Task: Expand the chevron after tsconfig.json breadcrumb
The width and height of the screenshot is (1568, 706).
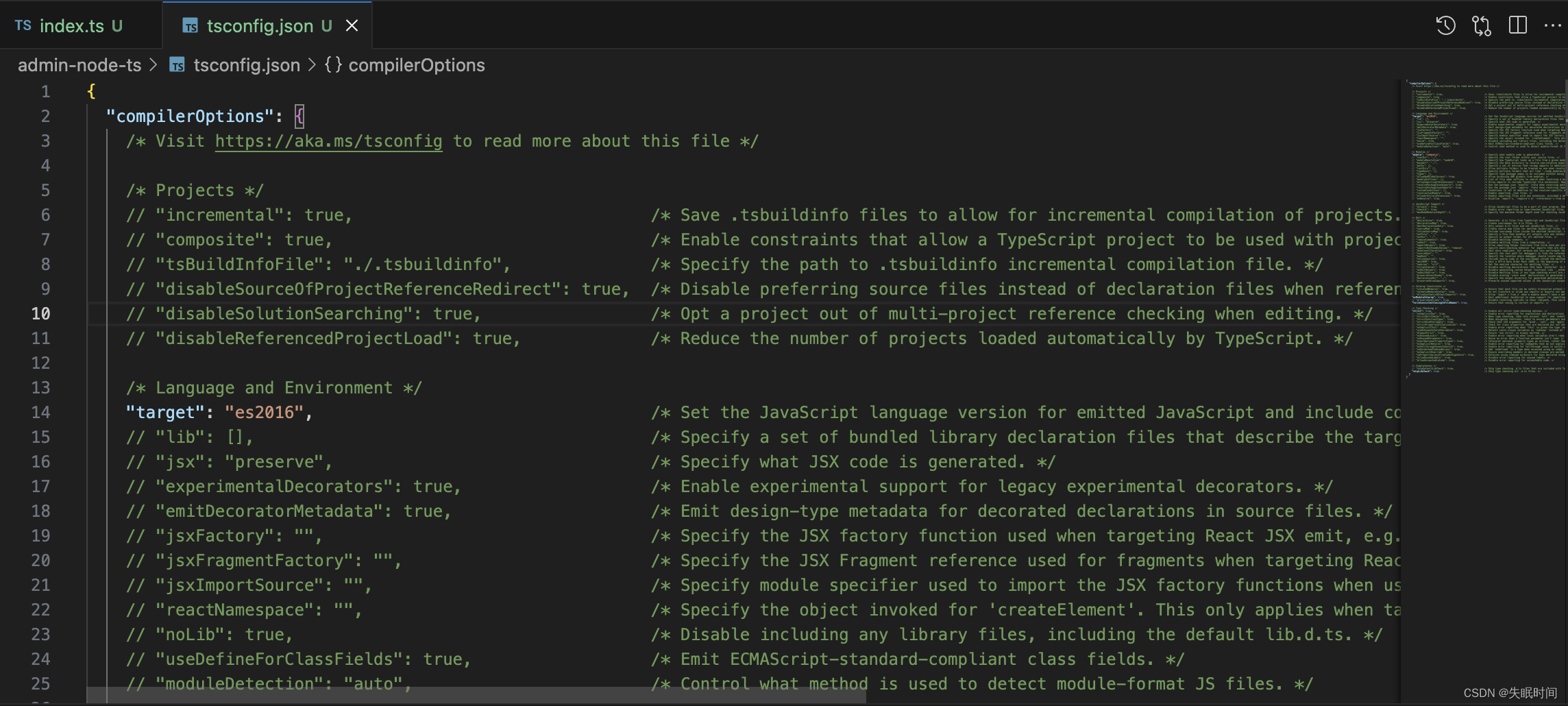Action: [x=312, y=65]
